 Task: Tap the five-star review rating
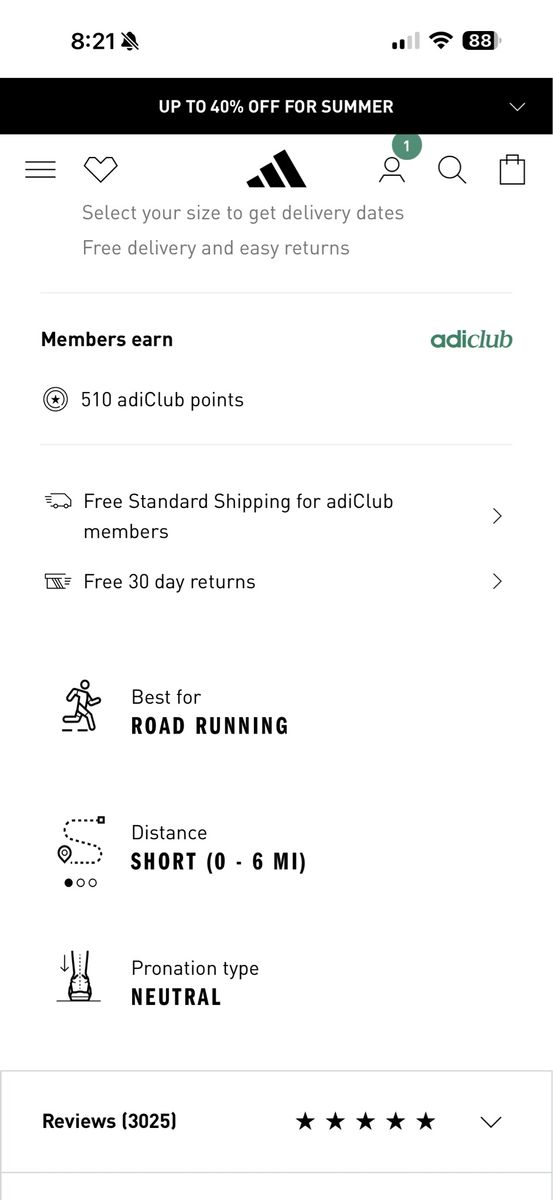click(366, 1122)
